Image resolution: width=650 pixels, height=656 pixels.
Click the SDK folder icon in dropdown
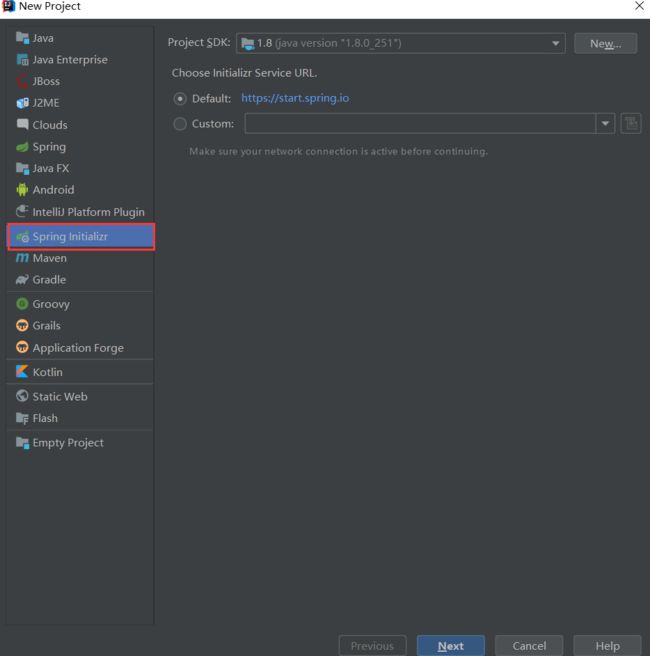(x=248, y=44)
